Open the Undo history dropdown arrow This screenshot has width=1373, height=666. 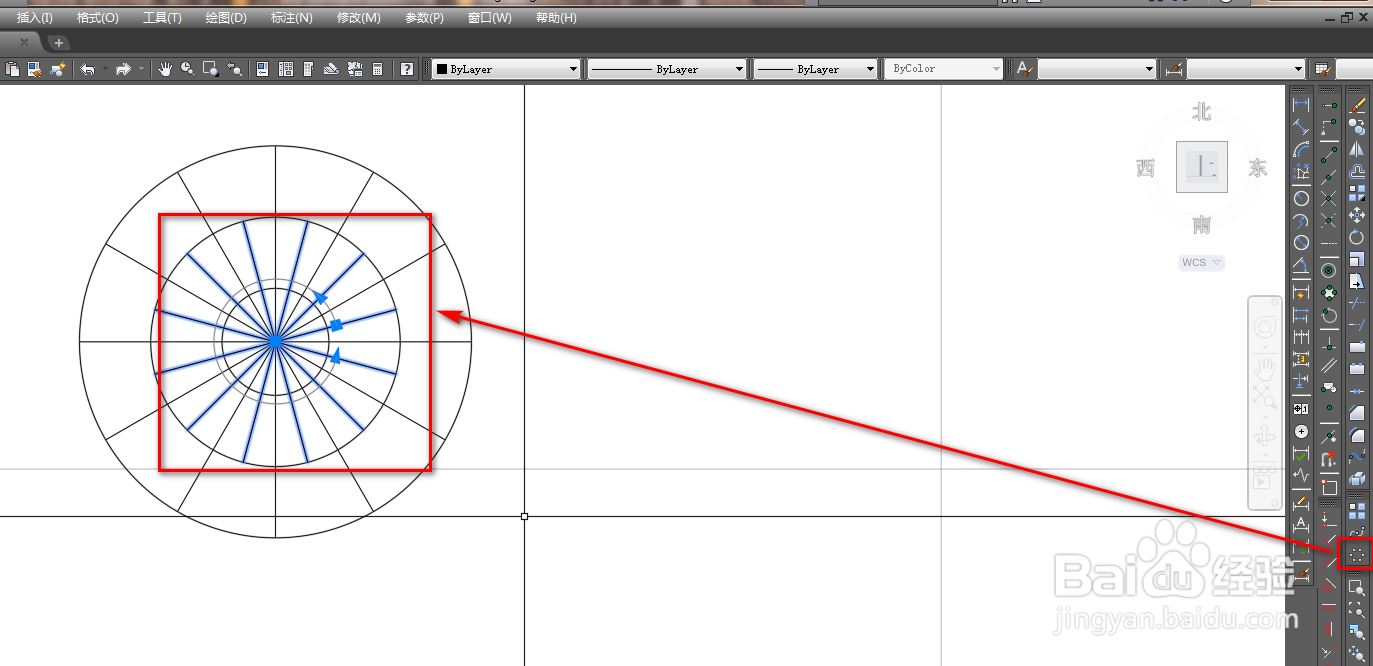pos(105,69)
